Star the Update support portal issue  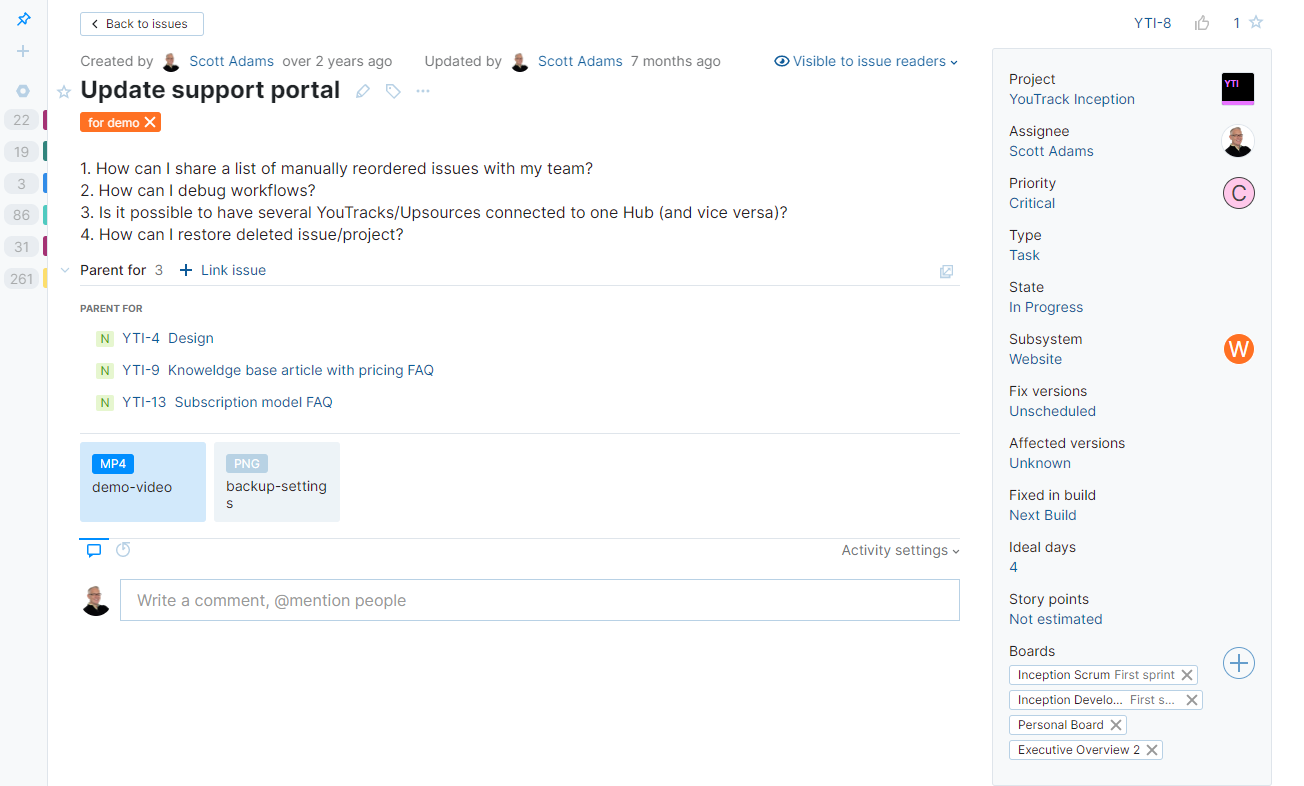click(63, 90)
